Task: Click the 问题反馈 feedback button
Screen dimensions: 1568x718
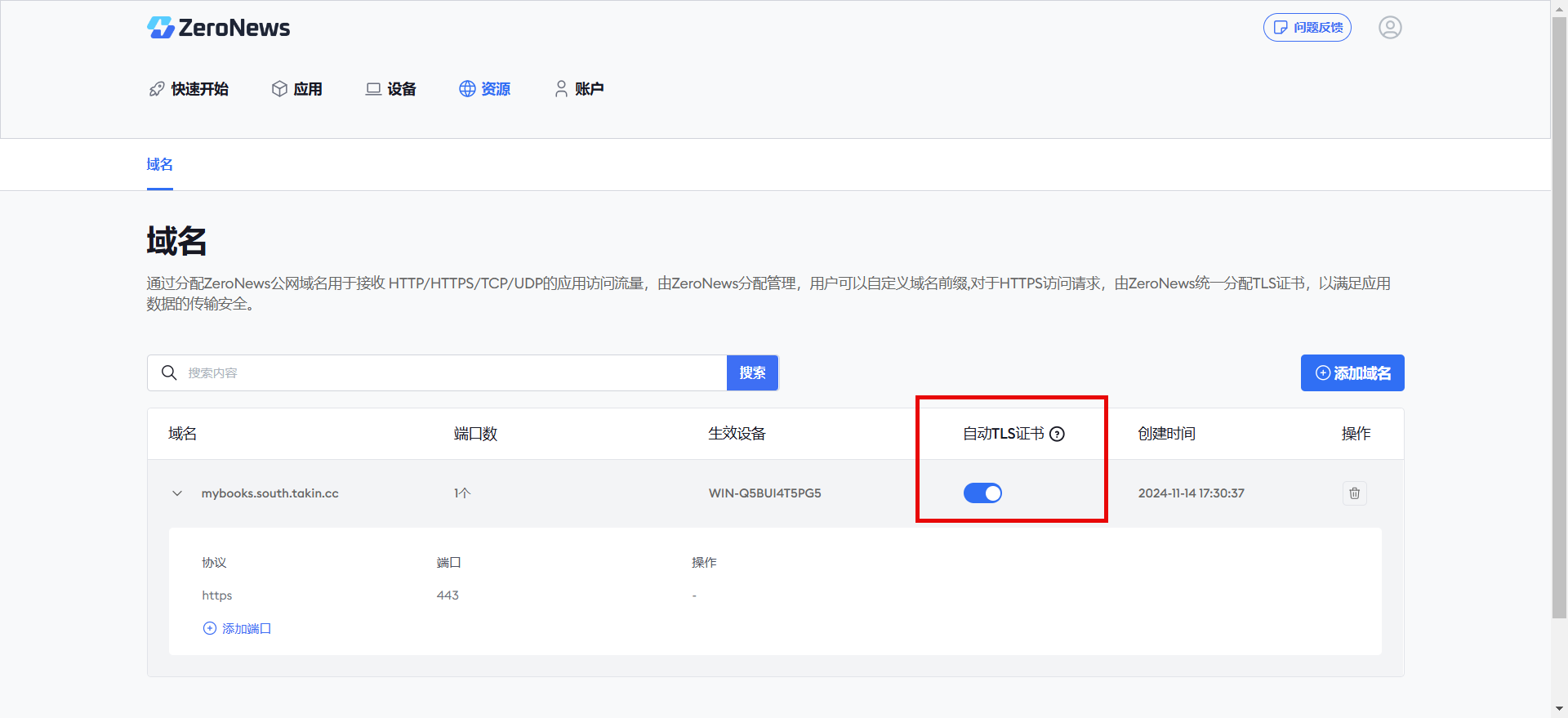Action: tap(1307, 28)
